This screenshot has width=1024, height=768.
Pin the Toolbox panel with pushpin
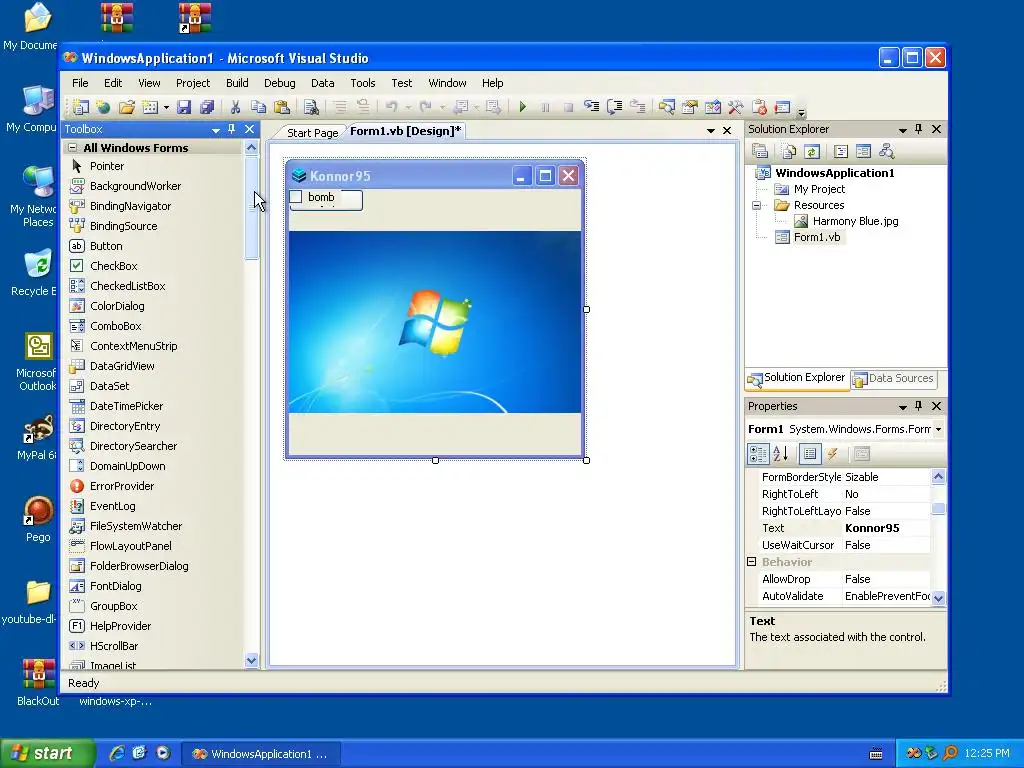pos(231,129)
